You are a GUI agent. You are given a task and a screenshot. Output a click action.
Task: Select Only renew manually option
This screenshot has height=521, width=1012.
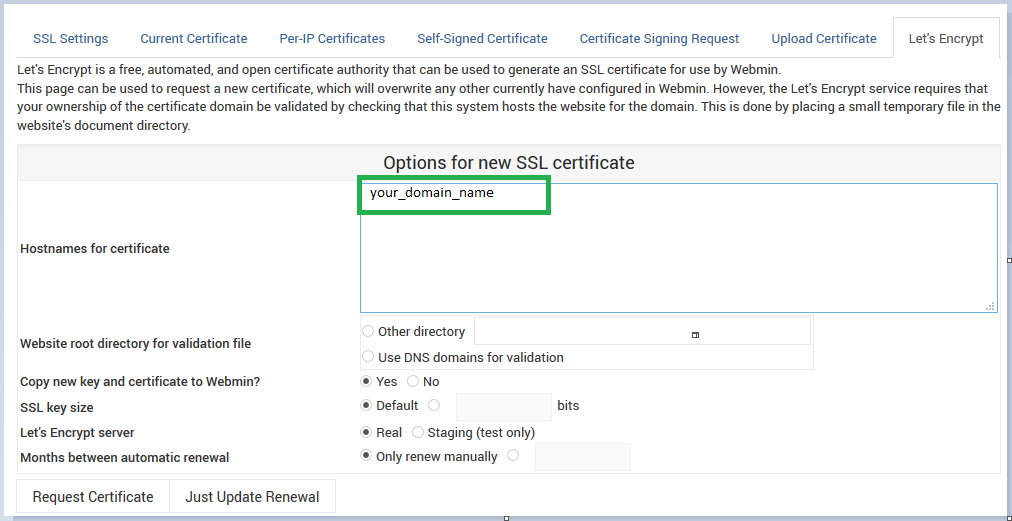[x=366, y=456]
